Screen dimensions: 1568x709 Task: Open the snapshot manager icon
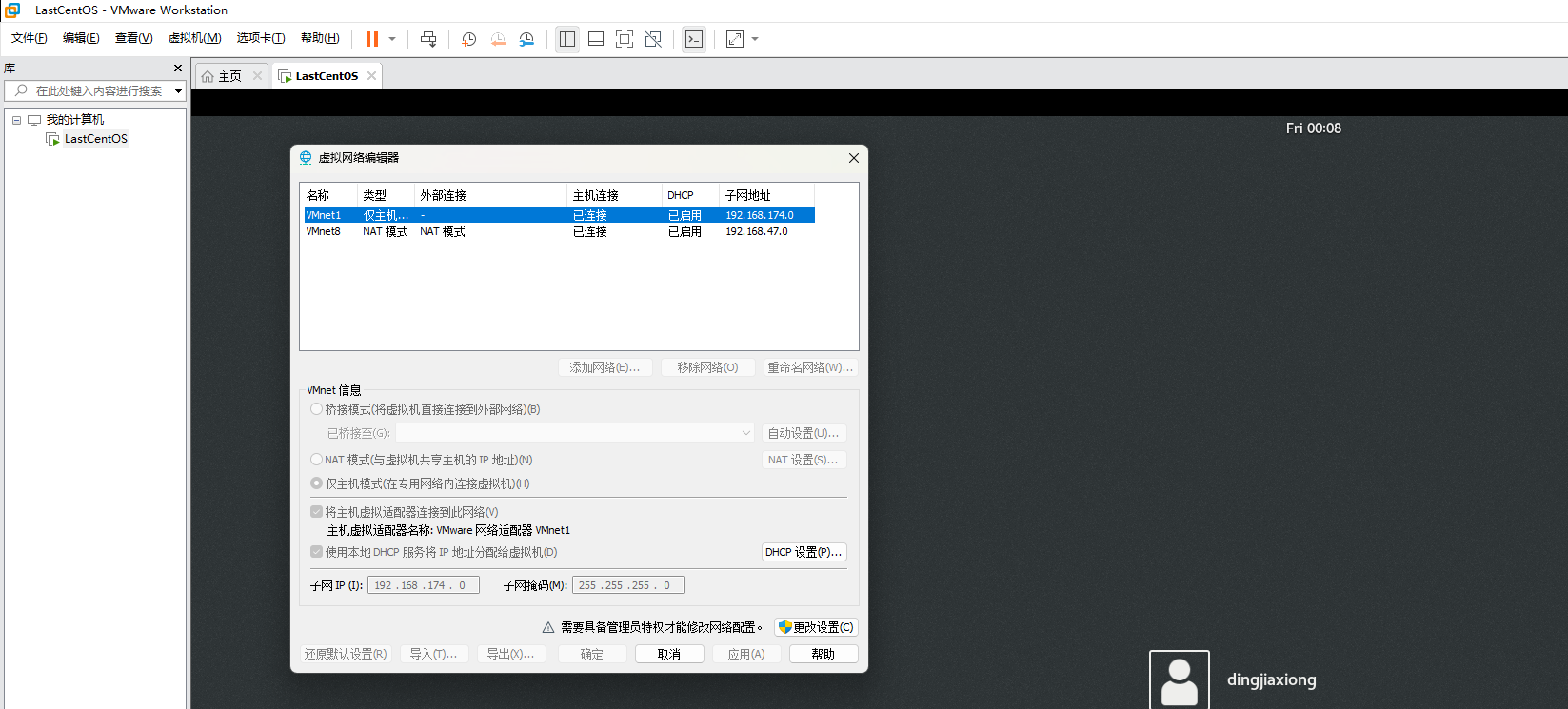[x=526, y=39]
